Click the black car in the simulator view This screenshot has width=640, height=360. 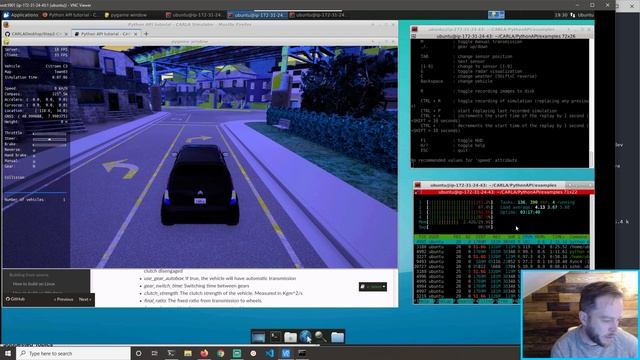pyautogui.click(x=200, y=184)
